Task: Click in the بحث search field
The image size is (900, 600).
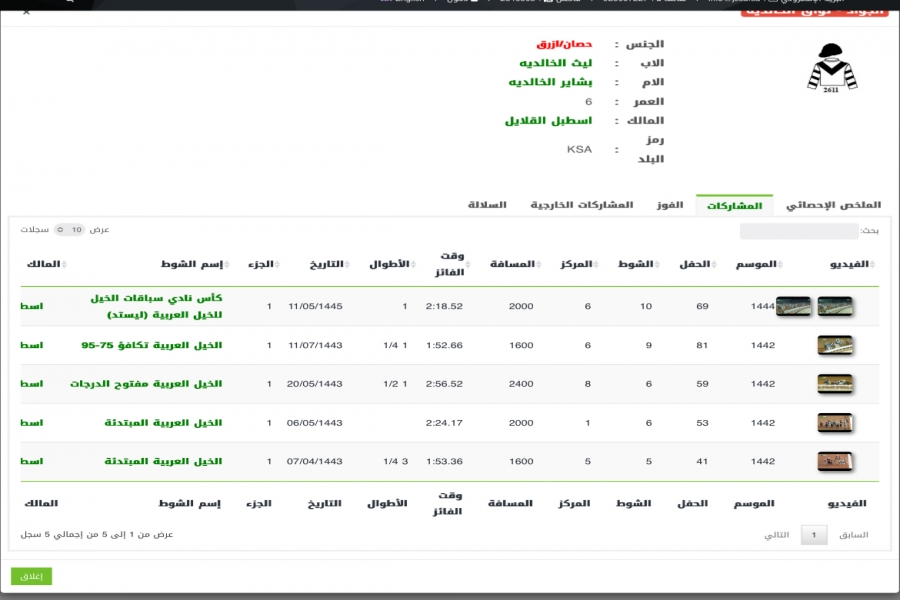Action: pyautogui.click(x=798, y=231)
